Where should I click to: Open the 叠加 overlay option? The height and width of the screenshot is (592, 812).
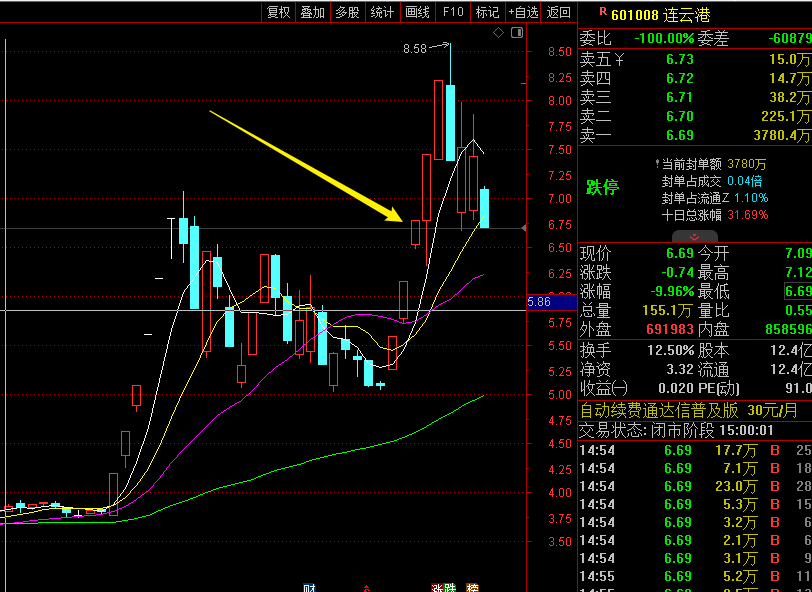tap(313, 12)
